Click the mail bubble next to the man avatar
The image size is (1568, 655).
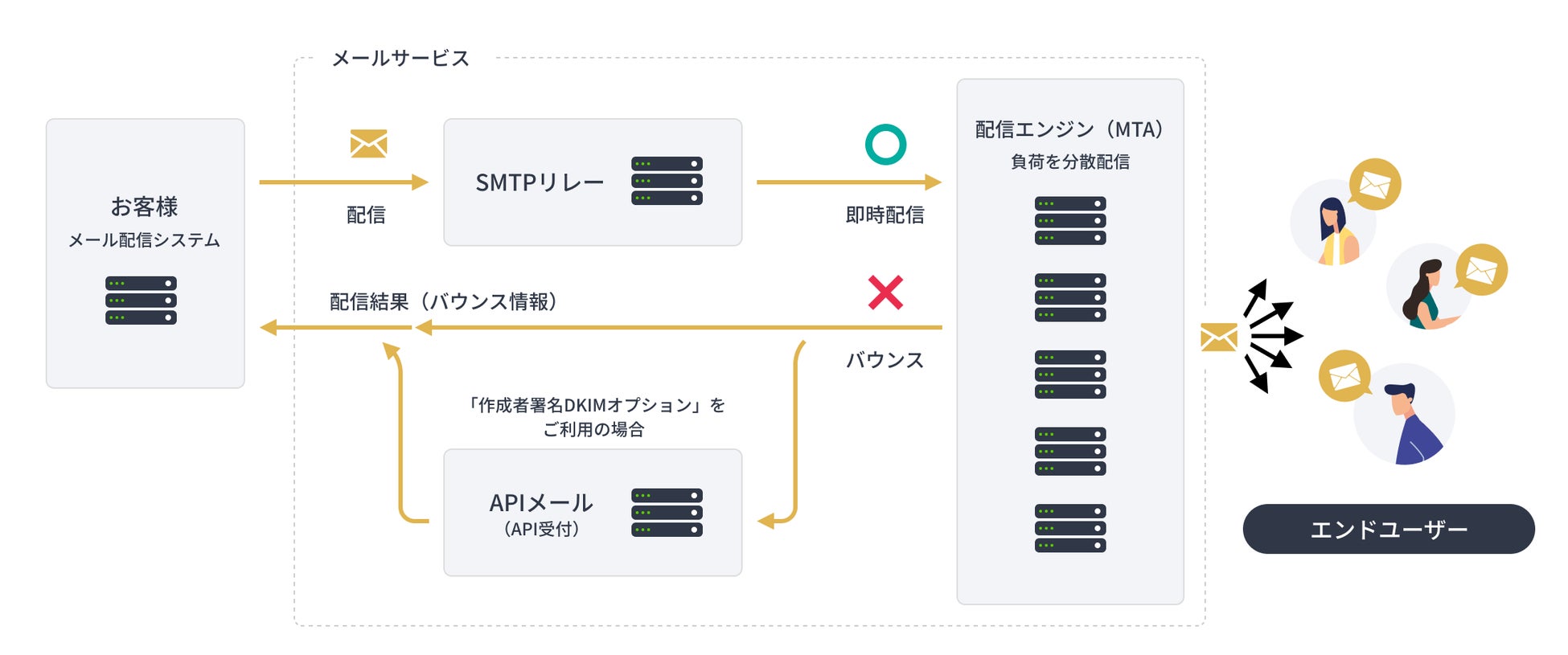coord(1345,375)
